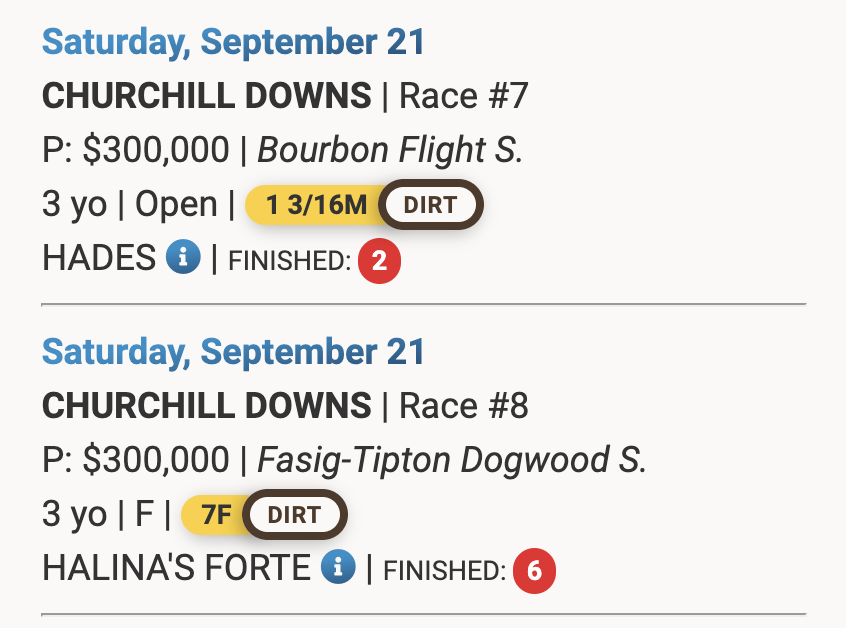846x628 pixels.
Task: Select the Fasig-Tipton Dogwood S. race name
Action: tap(452, 460)
